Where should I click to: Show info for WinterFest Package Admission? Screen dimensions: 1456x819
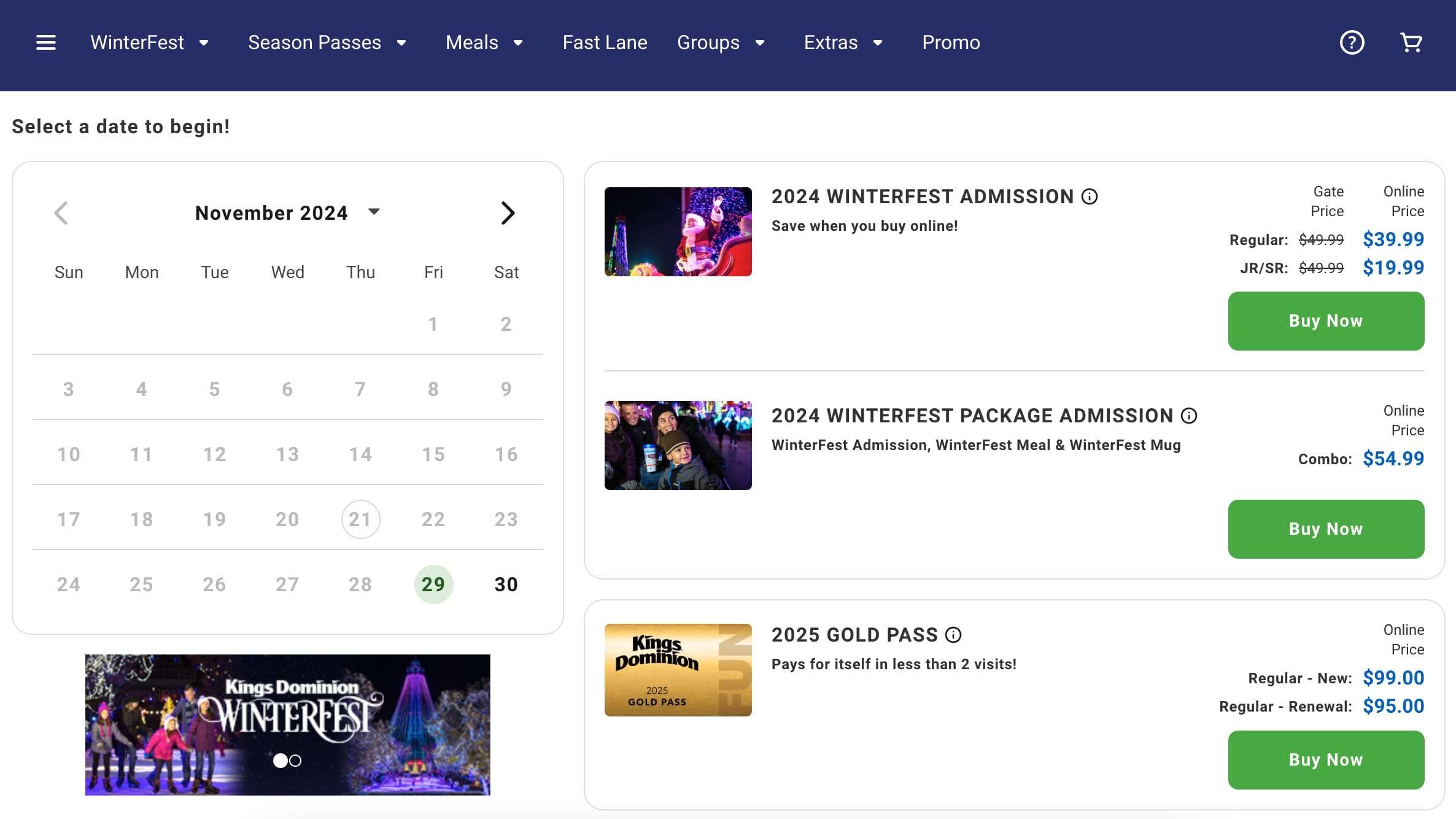click(1189, 416)
